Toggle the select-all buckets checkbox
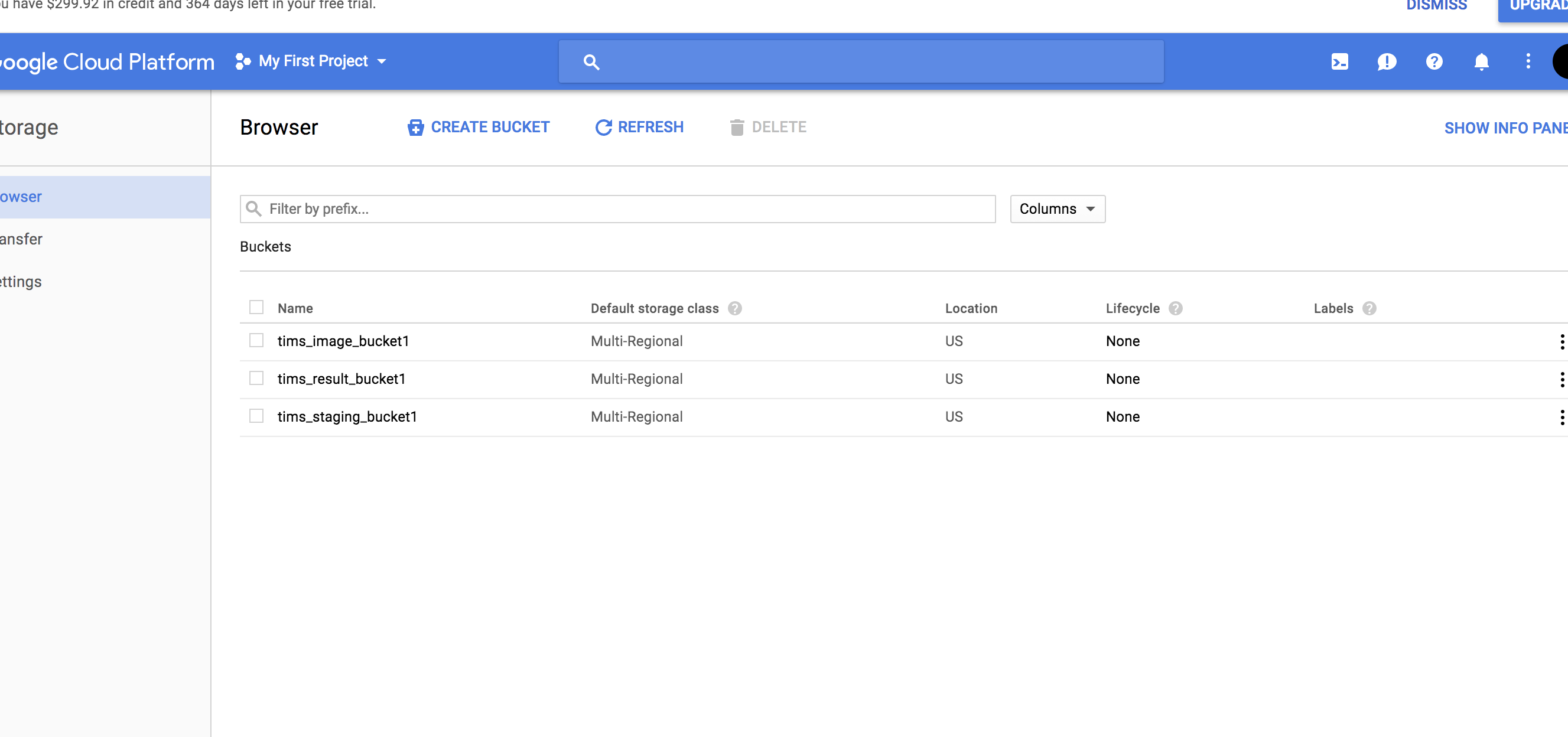 point(256,307)
